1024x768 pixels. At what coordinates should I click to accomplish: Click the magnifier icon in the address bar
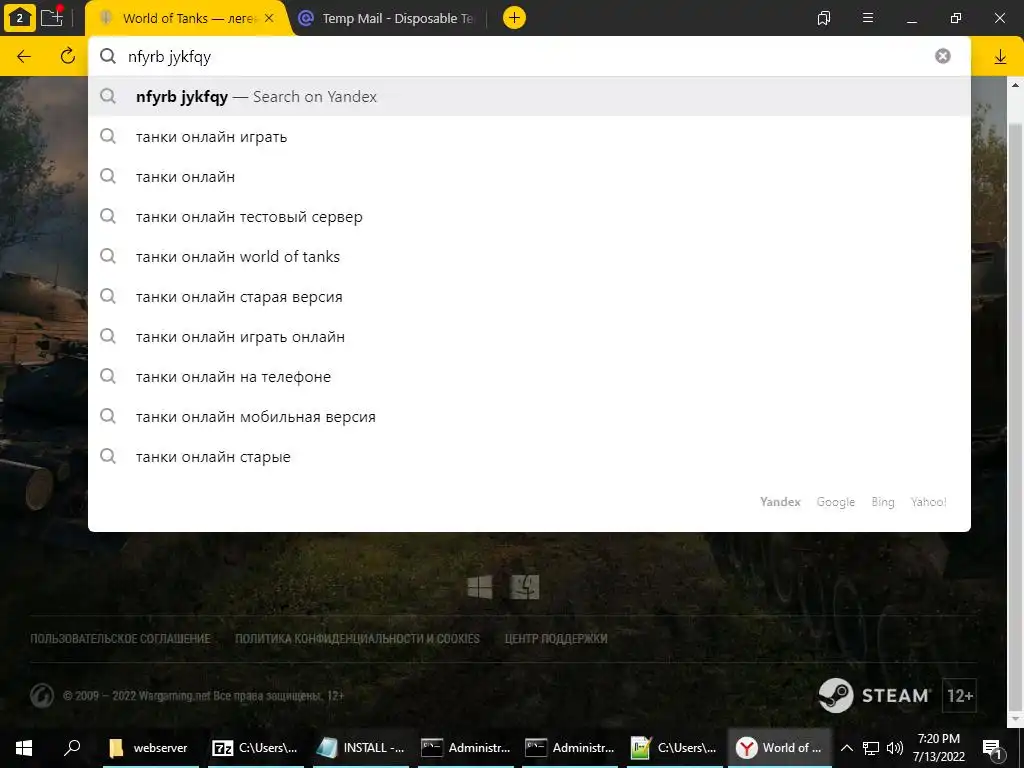(108, 56)
